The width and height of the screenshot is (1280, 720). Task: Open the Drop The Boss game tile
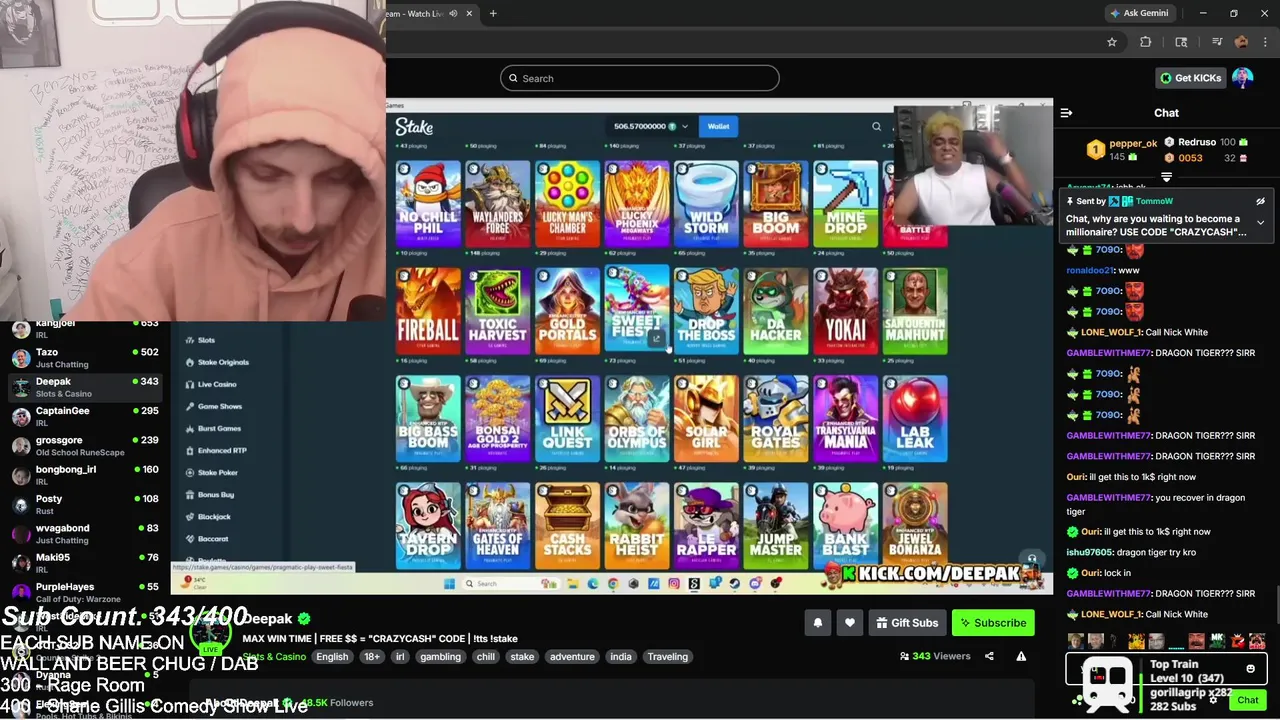tap(706, 311)
